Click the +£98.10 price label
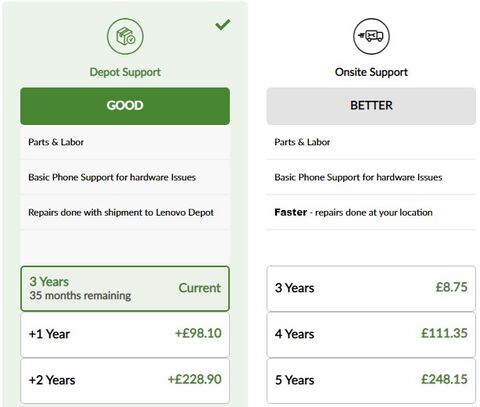480x407 pixels. [198, 333]
